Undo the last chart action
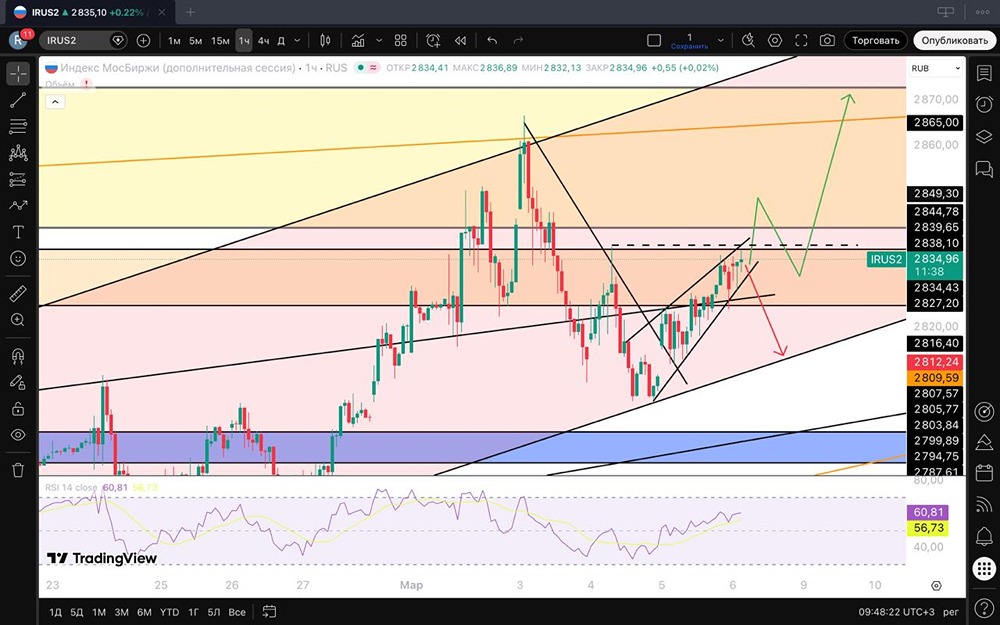This screenshot has height=625, width=1000. [492, 40]
